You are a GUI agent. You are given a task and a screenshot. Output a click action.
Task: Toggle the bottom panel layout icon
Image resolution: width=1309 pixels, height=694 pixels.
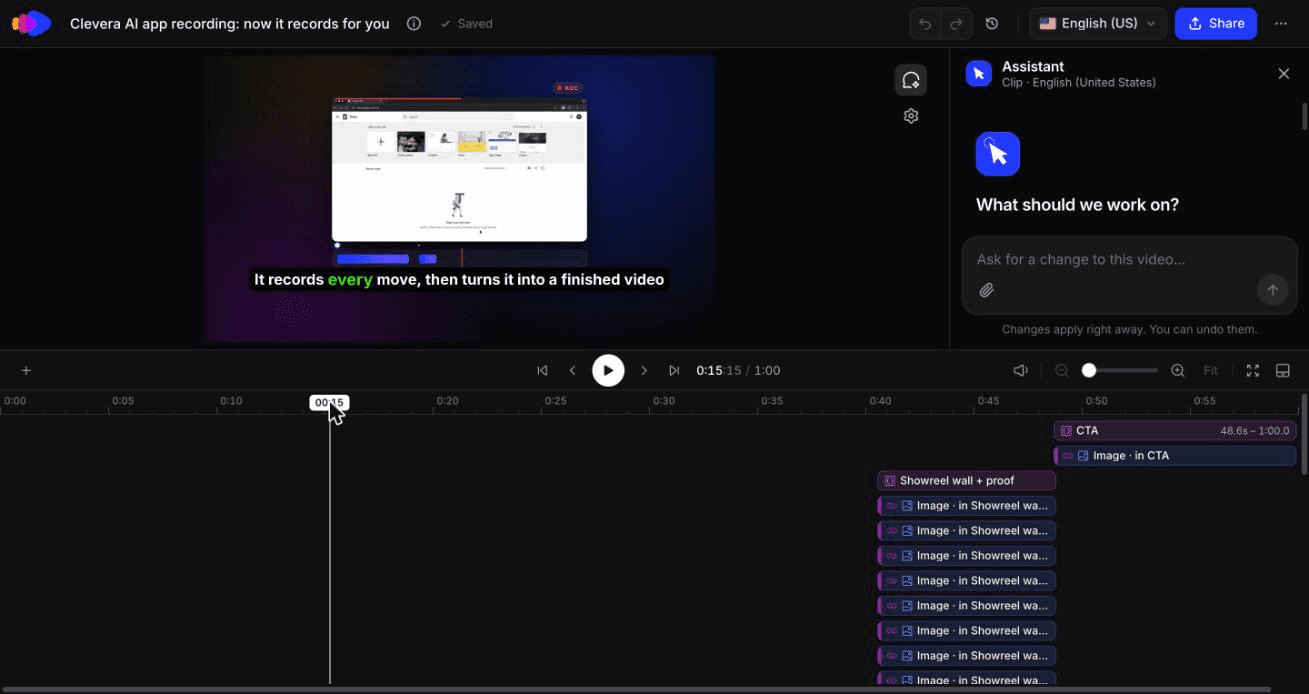[x=1283, y=370]
